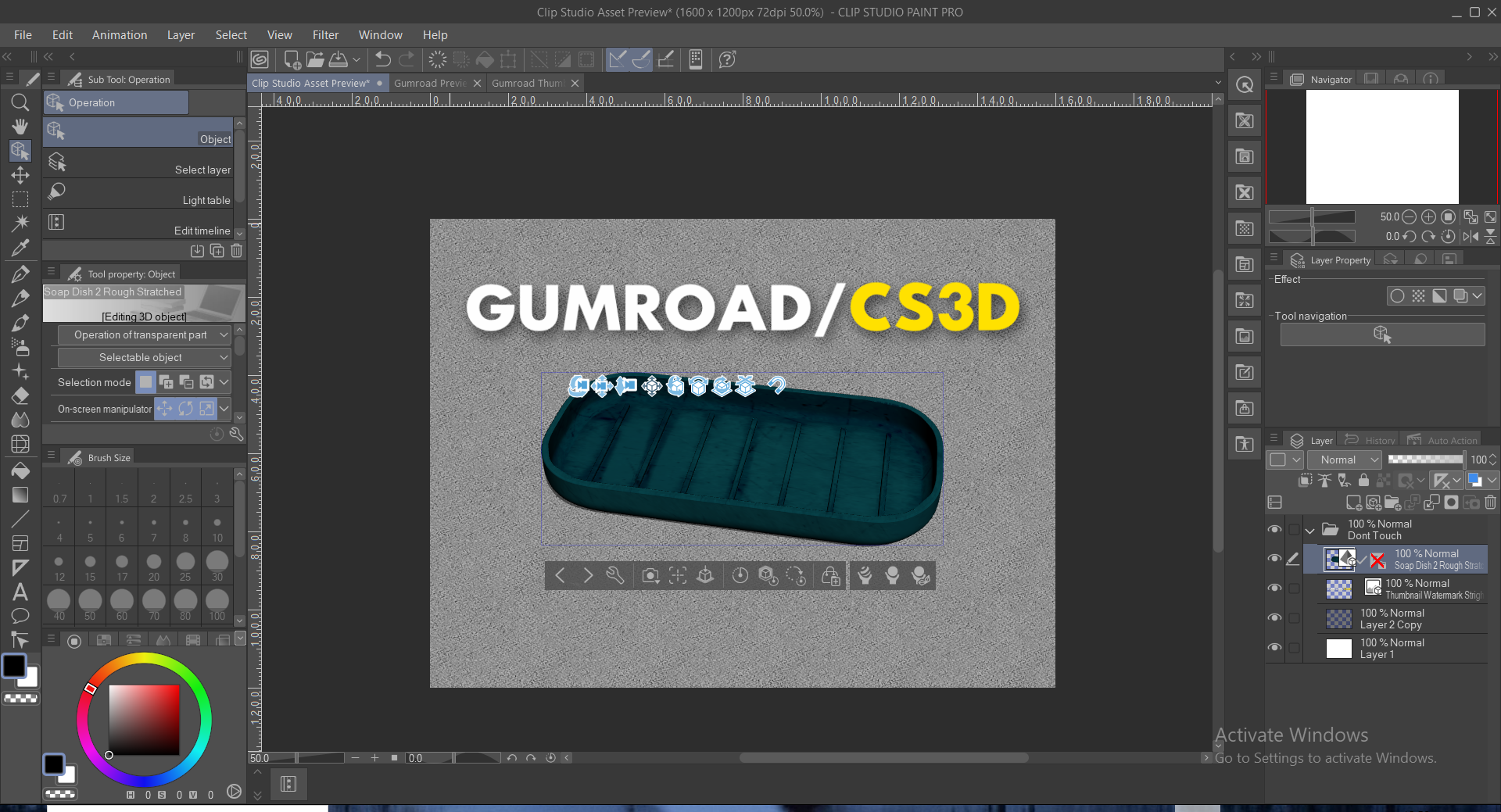This screenshot has height=812, width=1501.
Task: Expand the On-screen manipulator options arrow
Action: tap(224, 408)
